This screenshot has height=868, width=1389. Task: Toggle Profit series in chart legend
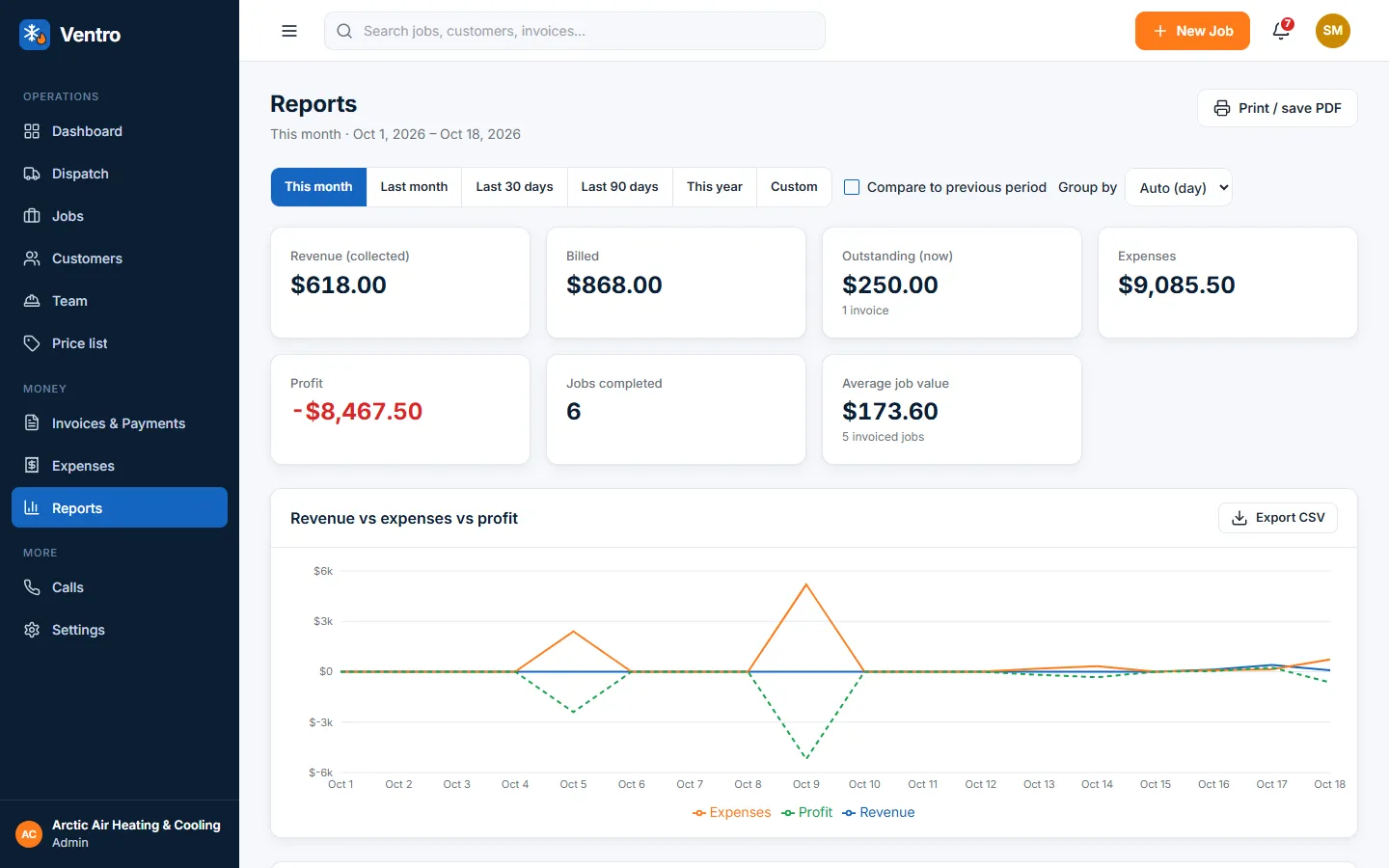pos(806,812)
